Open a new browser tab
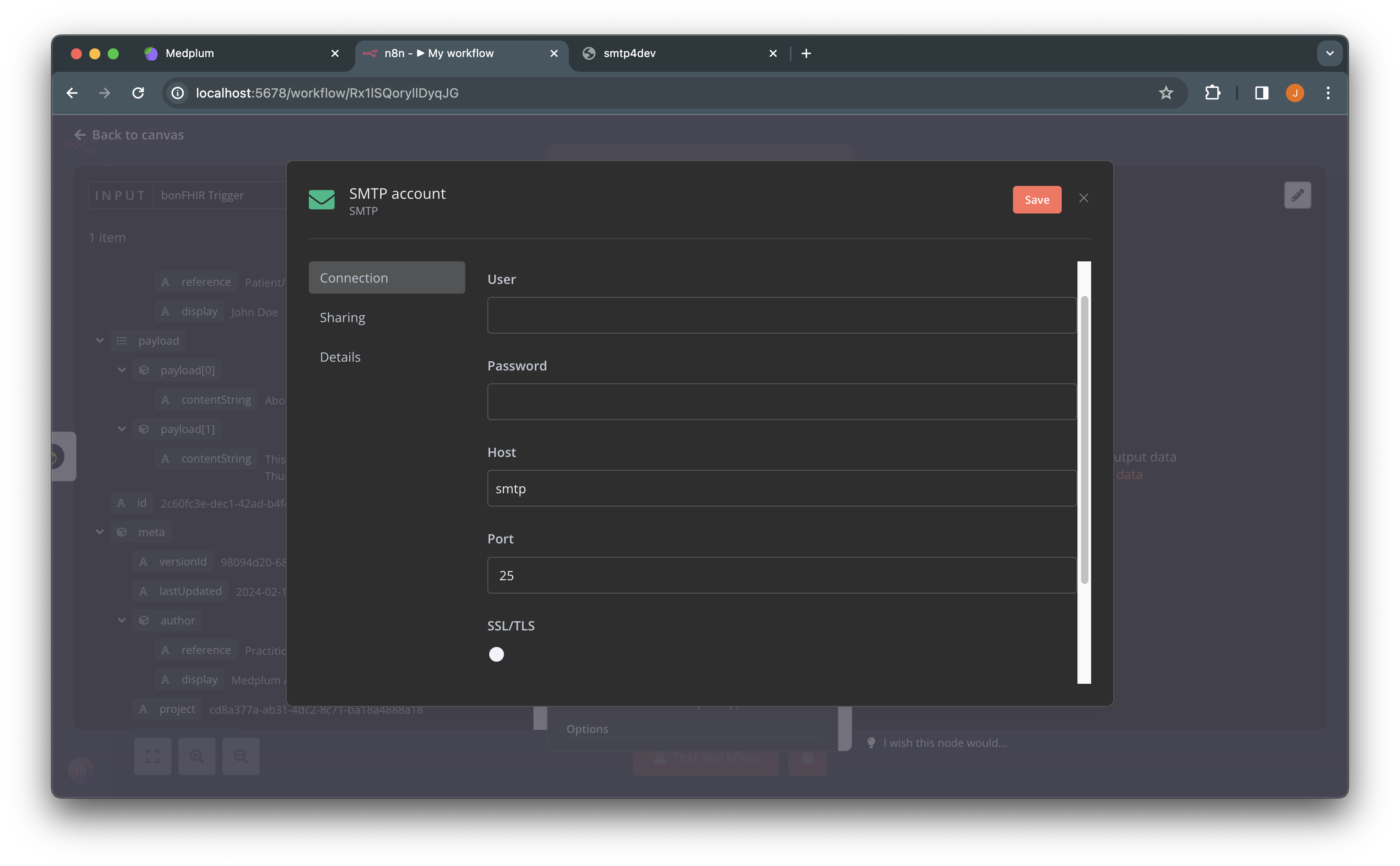The width and height of the screenshot is (1400, 866). tap(806, 53)
